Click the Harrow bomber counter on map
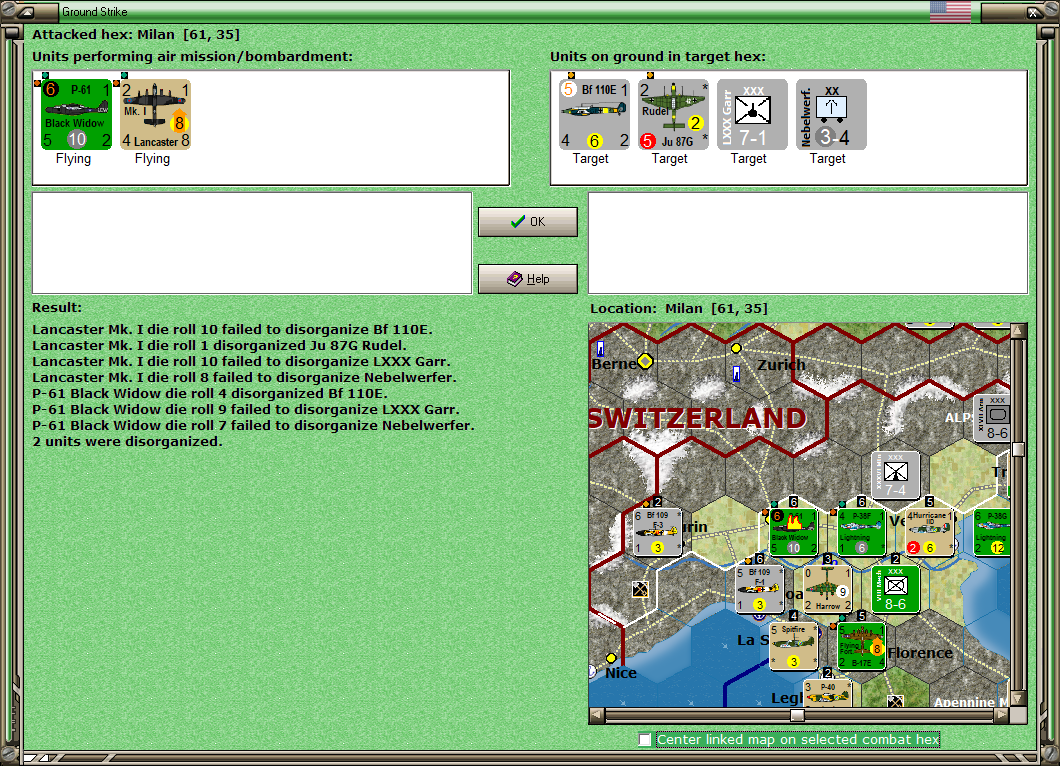1060x766 pixels. click(x=827, y=590)
